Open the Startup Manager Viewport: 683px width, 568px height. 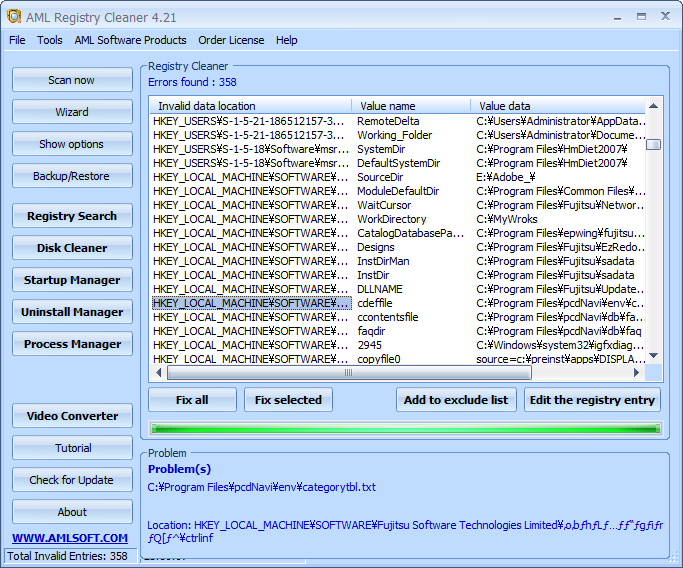(72, 280)
